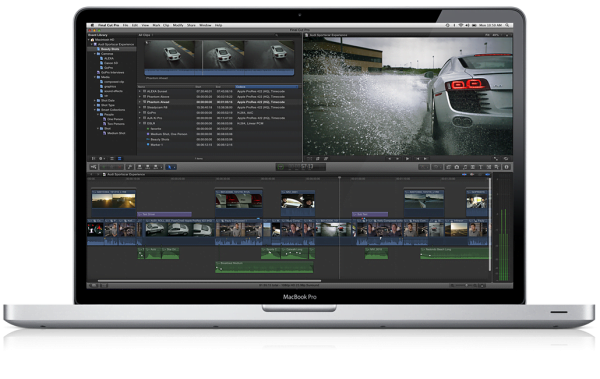This screenshot has height=379, width=600.
Task: Activate Distort tool below viewer
Action: [326, 158]
